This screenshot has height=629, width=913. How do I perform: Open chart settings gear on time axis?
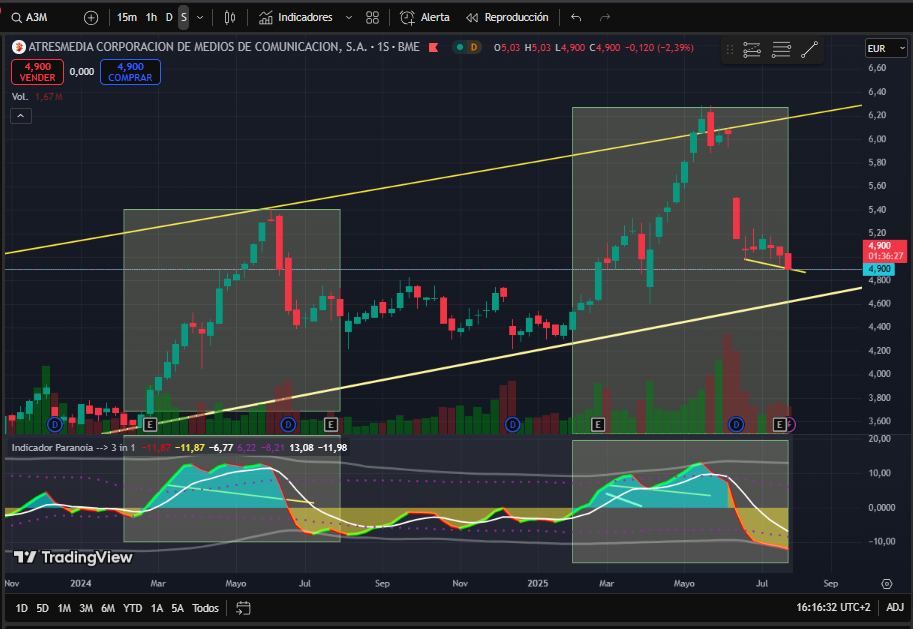[886, 584]
